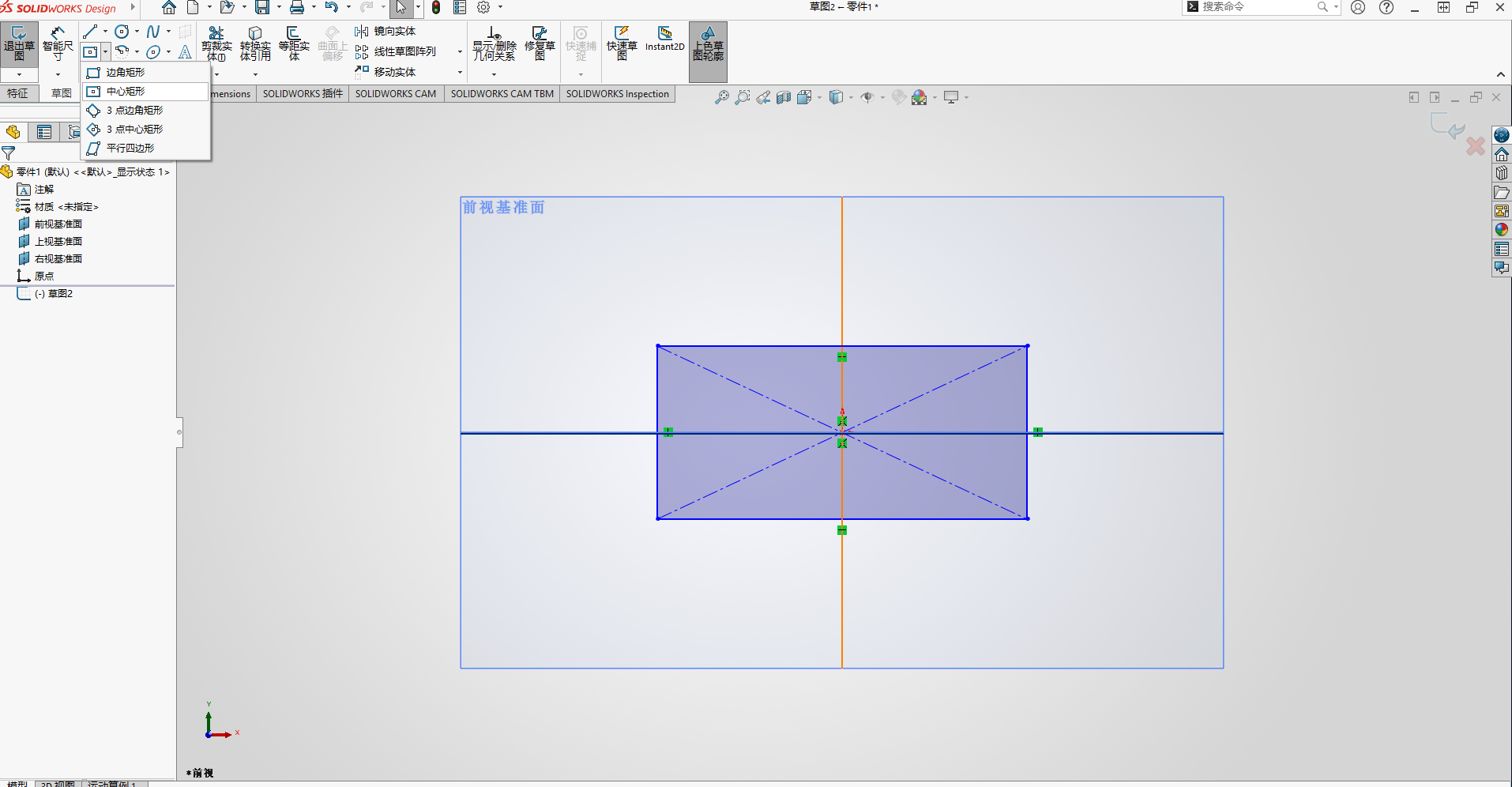Screen dimensions: 1512x787
Task: Click Rapid Sketch (快速草图)
Action: pos(622,44)
